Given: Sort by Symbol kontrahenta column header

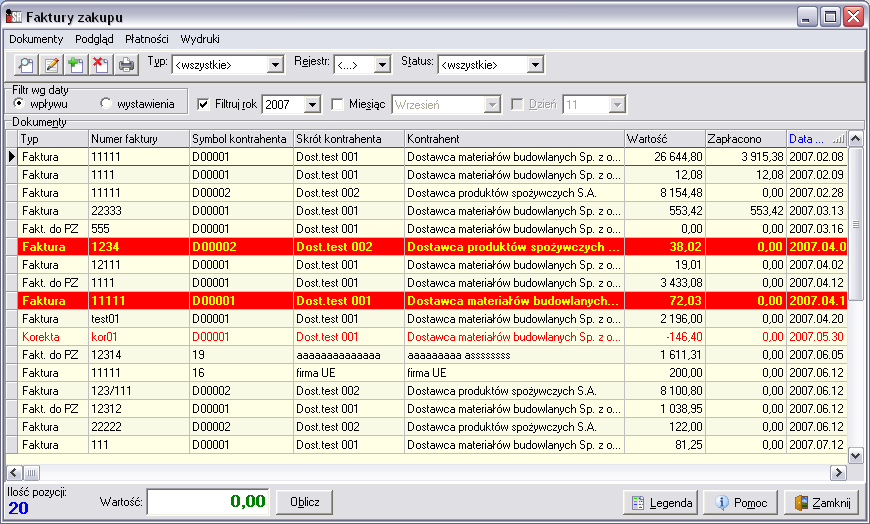Looking at the screenshot, I should click(241, 139).
